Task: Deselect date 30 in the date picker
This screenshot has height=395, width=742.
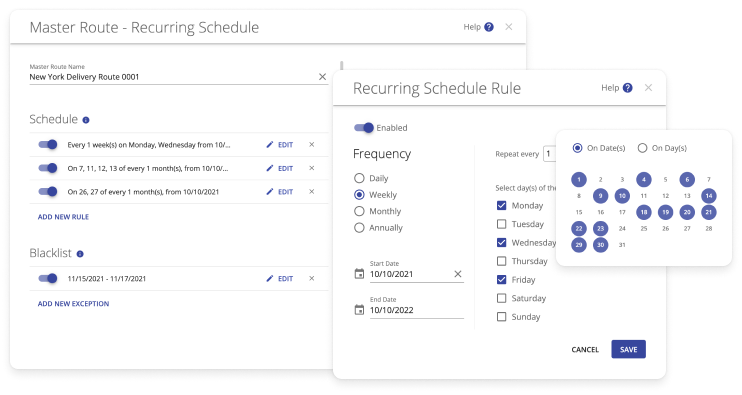Action: click(x=601, y=245)
